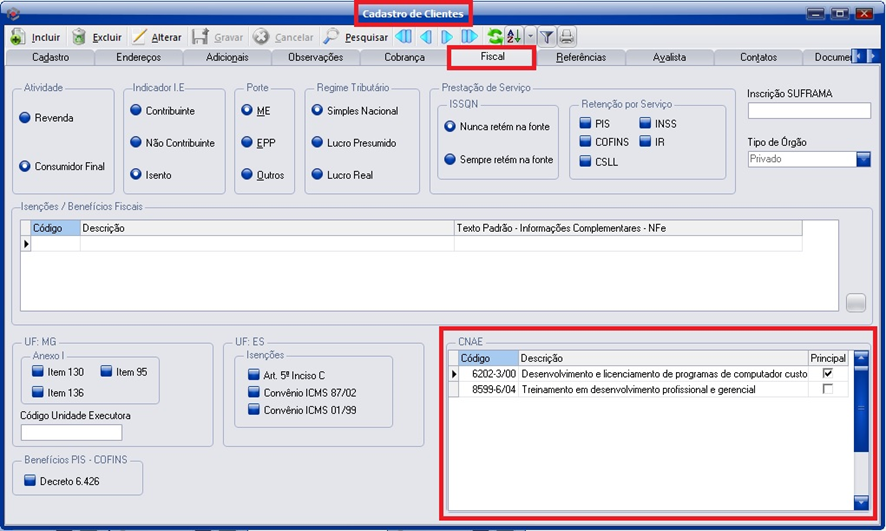Click the green refresh icon
The image size is (886, 531).
(495, 37)
